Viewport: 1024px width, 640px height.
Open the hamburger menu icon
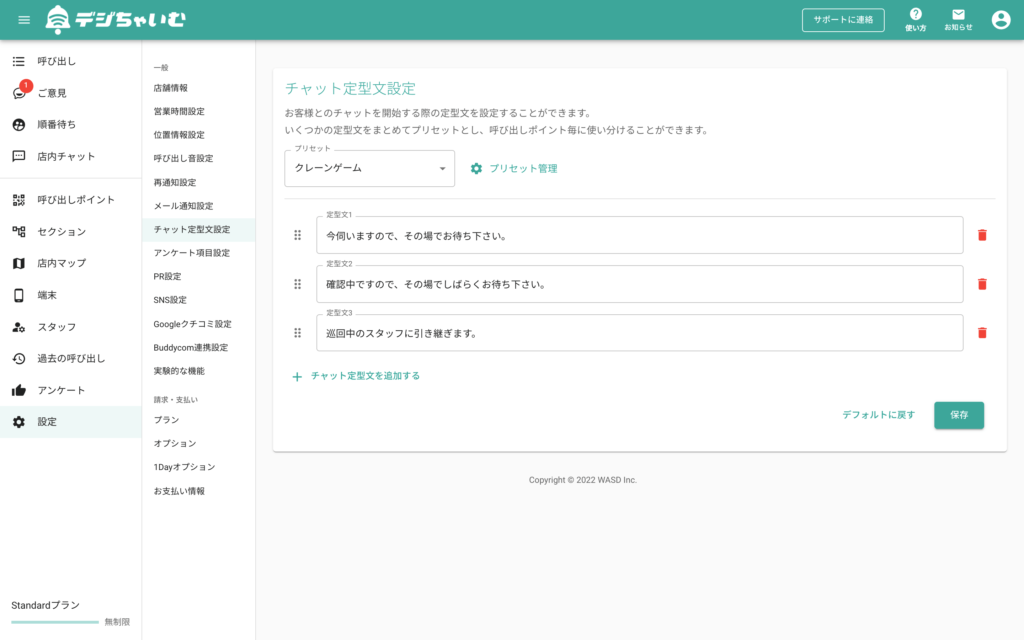(x=24, y=20)
